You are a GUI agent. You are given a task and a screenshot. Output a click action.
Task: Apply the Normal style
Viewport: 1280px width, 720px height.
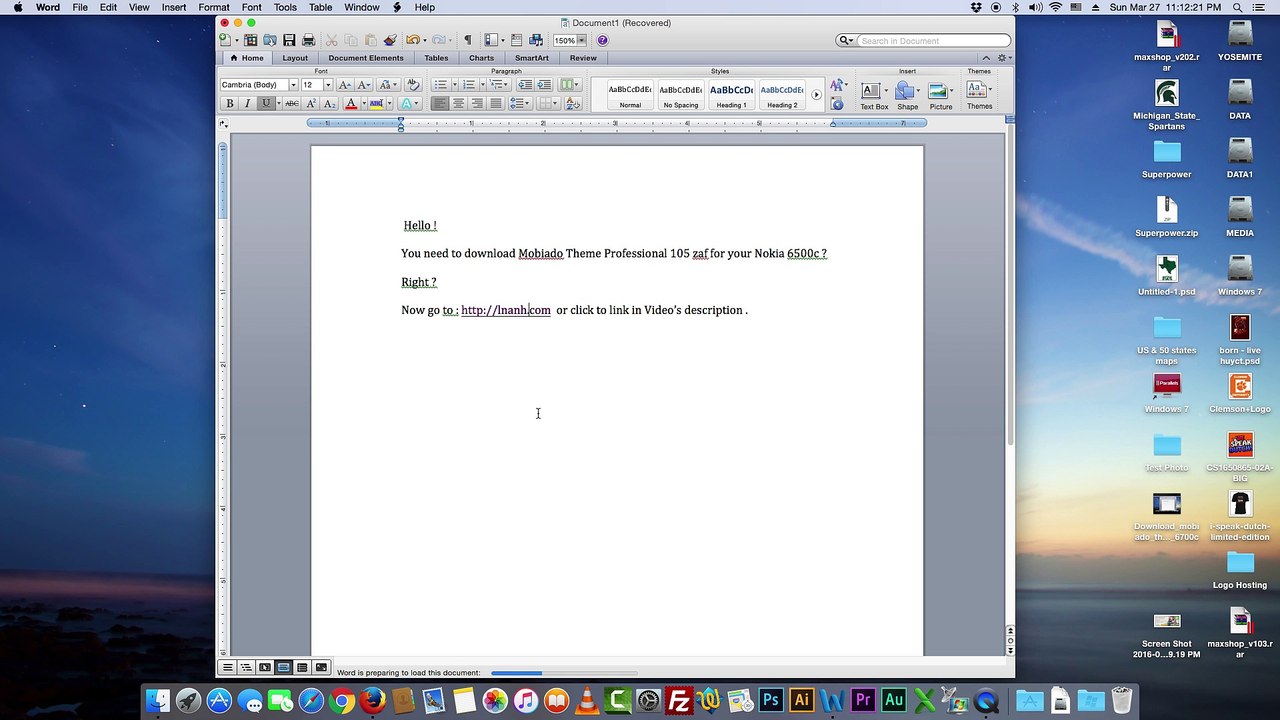[x=630, y=94]
